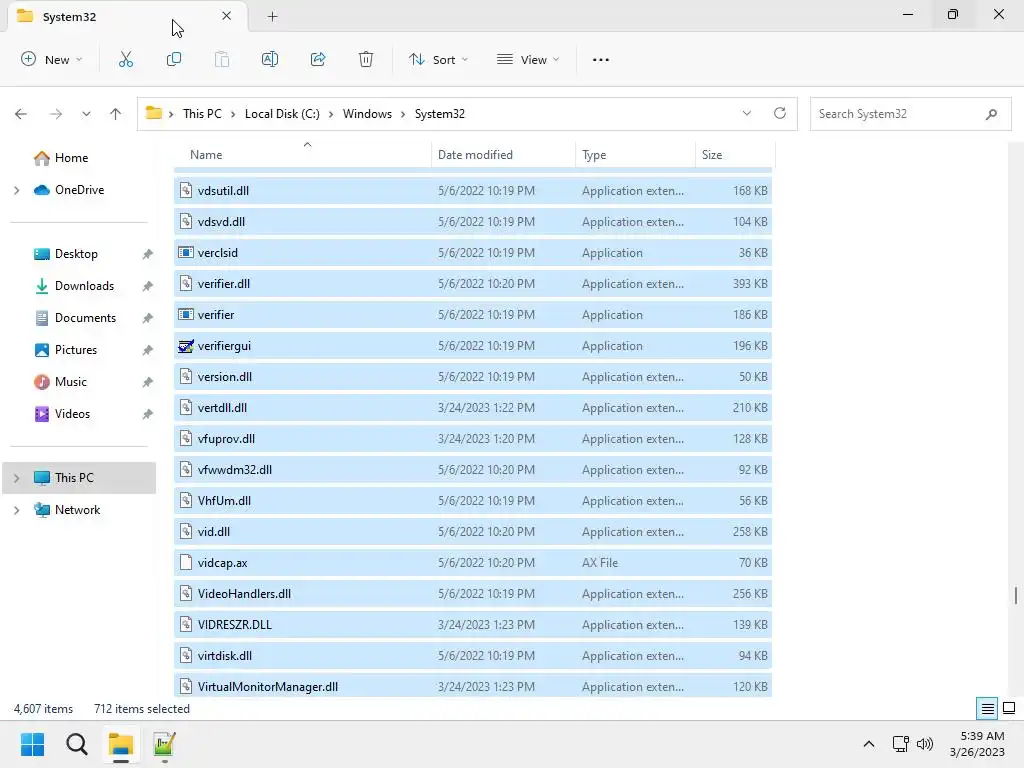
Task: Click the Copy icon in toolbar
Action: click(174, 59)
